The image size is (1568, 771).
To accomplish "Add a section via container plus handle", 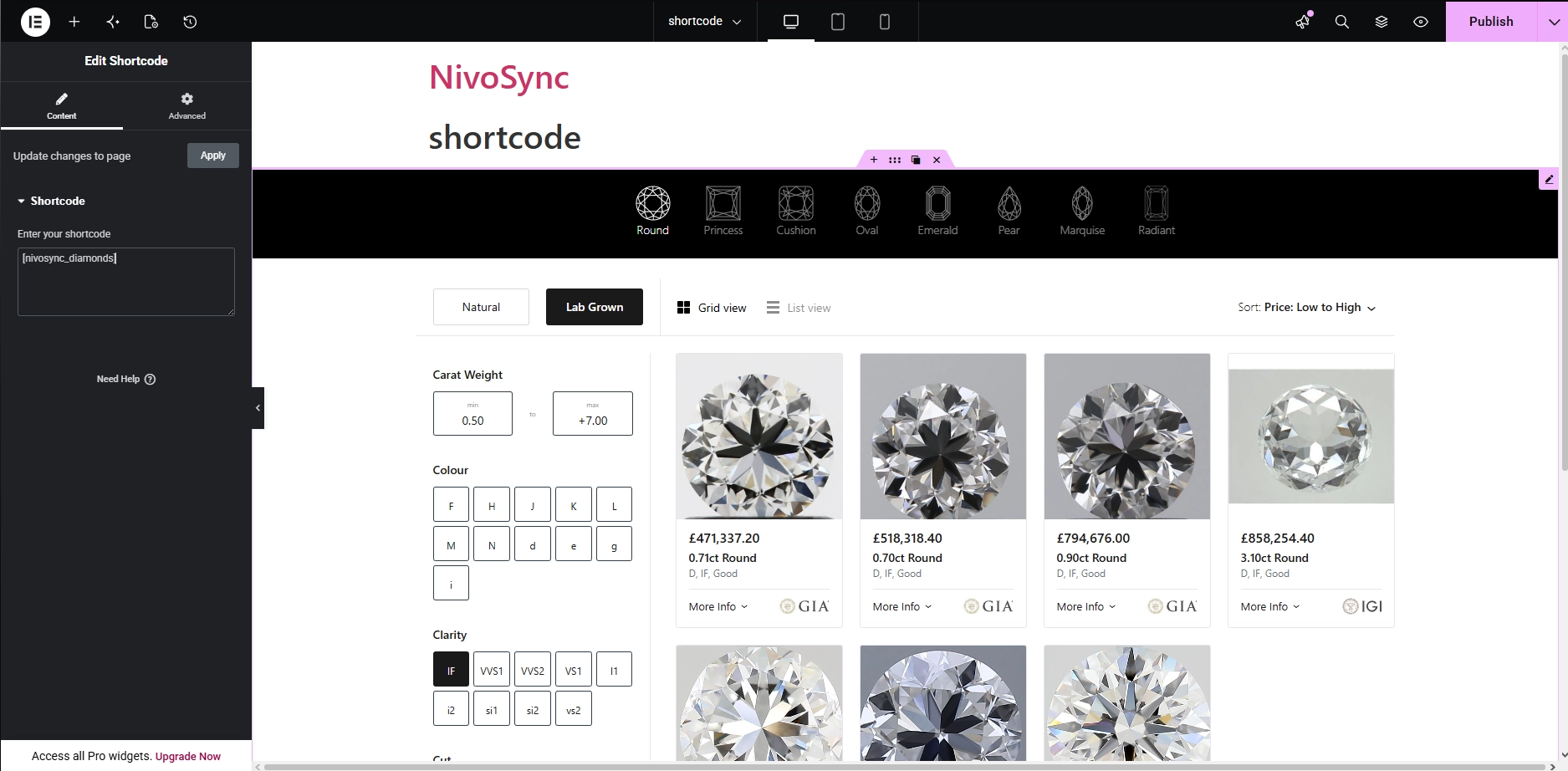I will (874, 160).
